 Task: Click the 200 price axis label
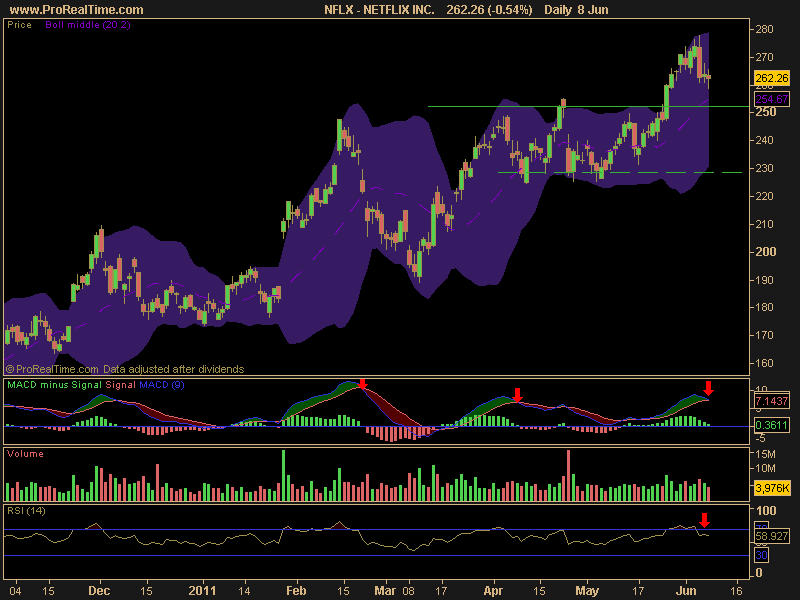[x=765, y=252]
